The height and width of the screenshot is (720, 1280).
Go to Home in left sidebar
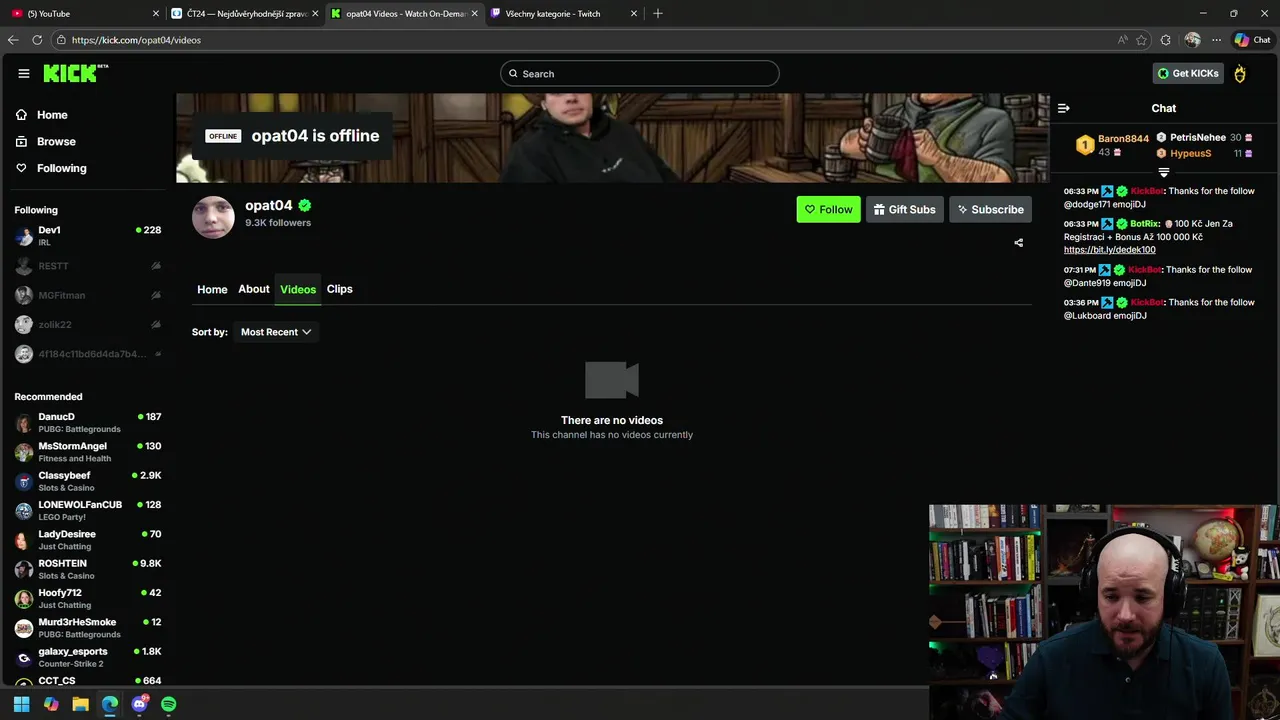(x=52, y=115)
